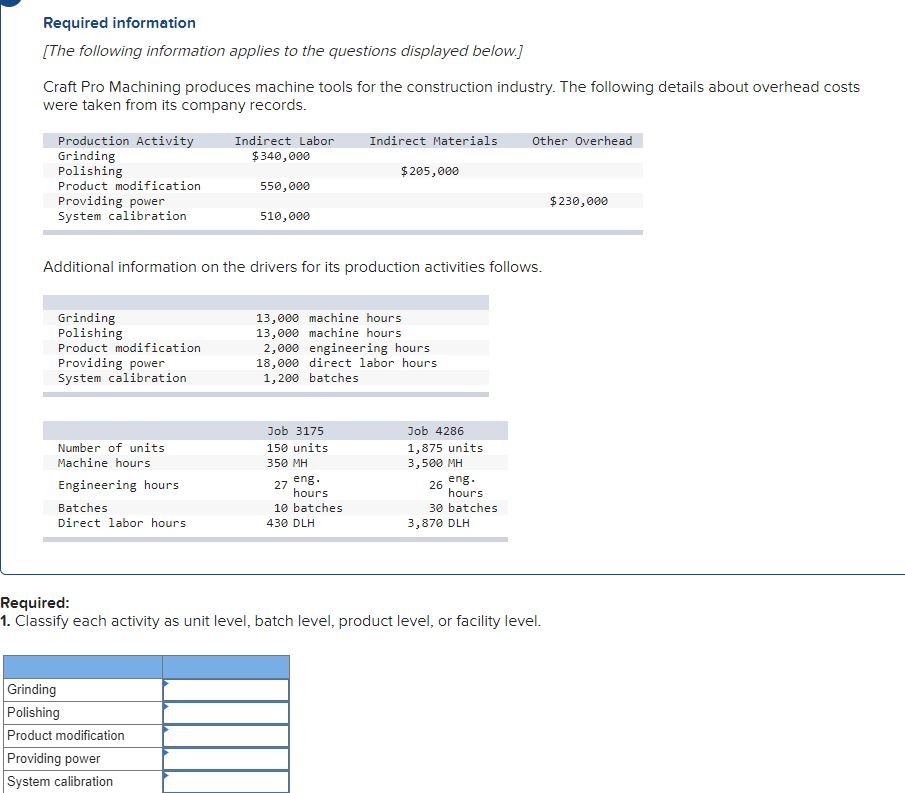Screen dimensions: 905x793
Task: Click the arrow marker beside Providing power's cell
Action: coord(168,752)
